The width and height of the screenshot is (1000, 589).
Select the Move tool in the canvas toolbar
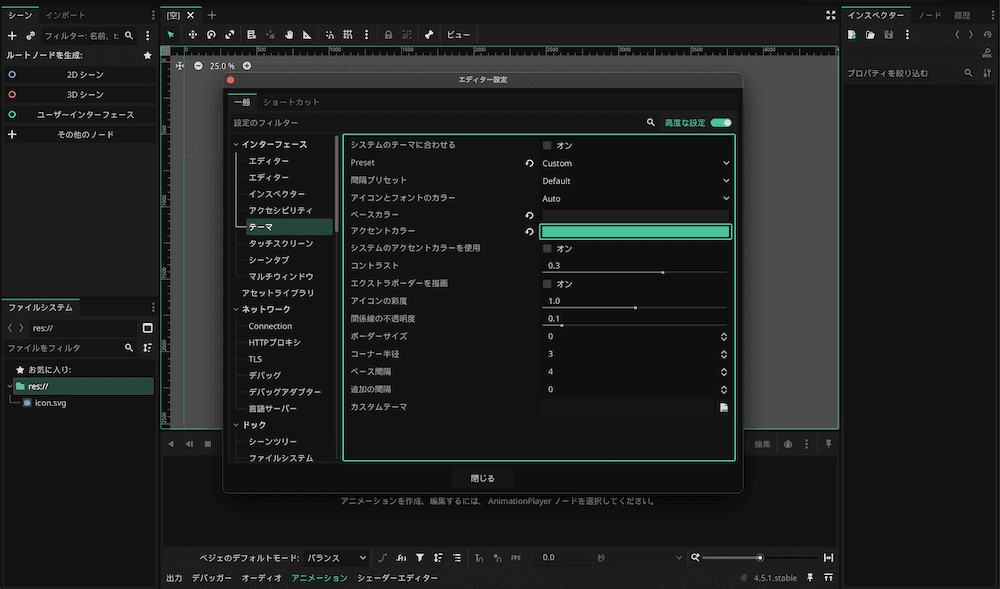[193, 34]
